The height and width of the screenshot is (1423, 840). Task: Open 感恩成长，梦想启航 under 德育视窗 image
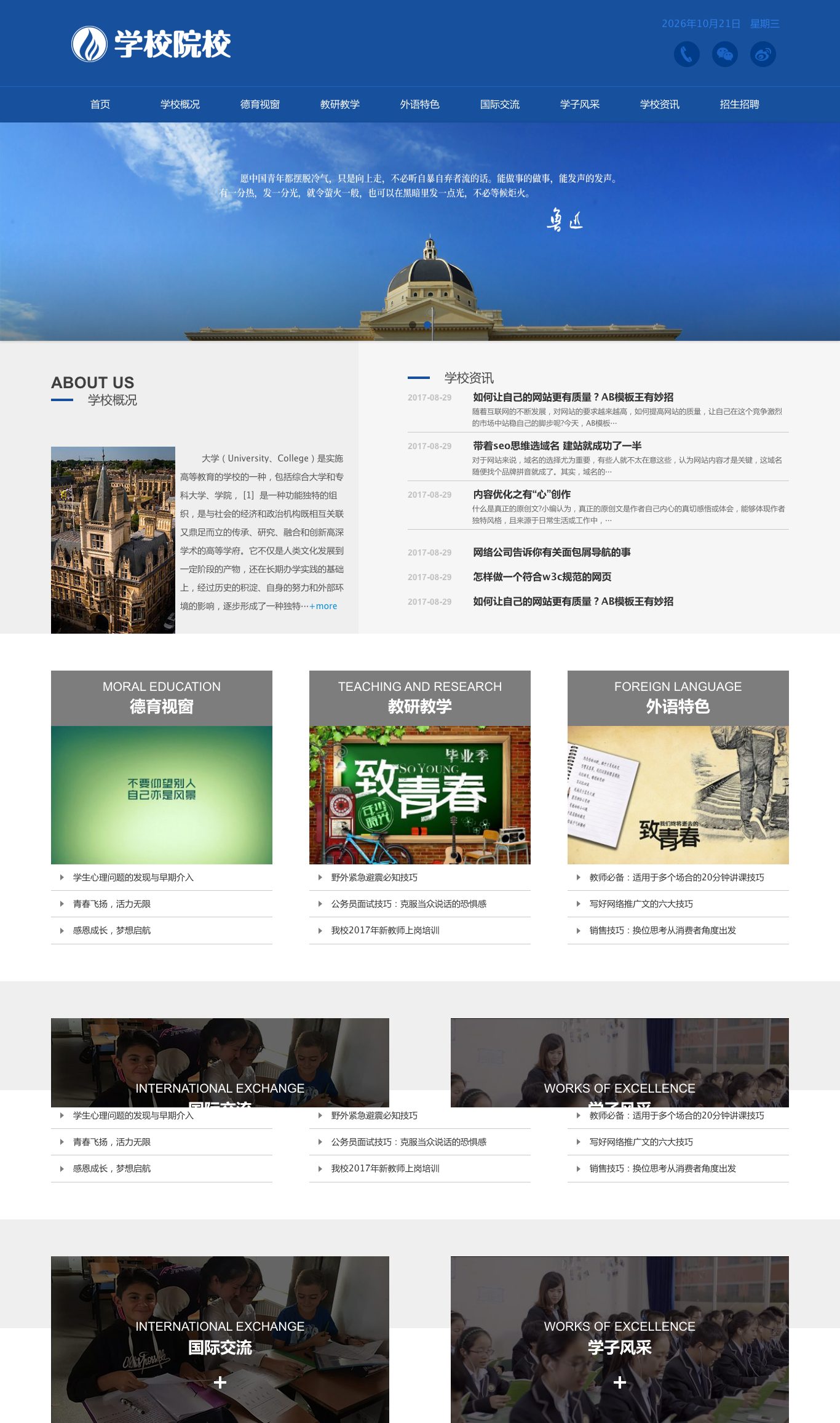[x=112, y=930]
